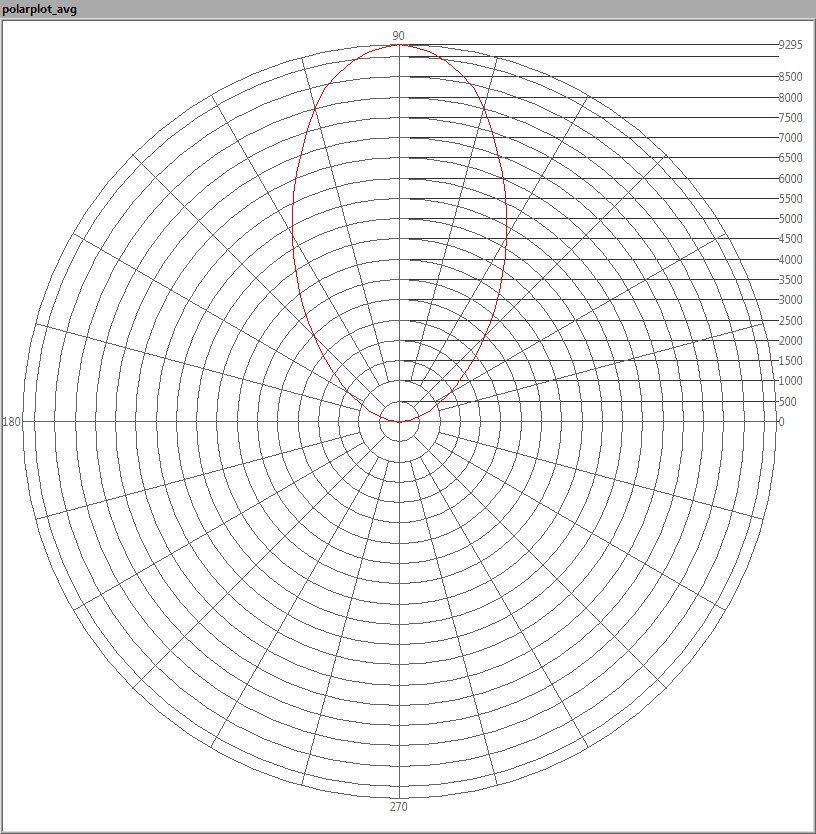Click the red curve's peak at 90 degrees
Screen dimensions: 816x834
coord(399,45)
